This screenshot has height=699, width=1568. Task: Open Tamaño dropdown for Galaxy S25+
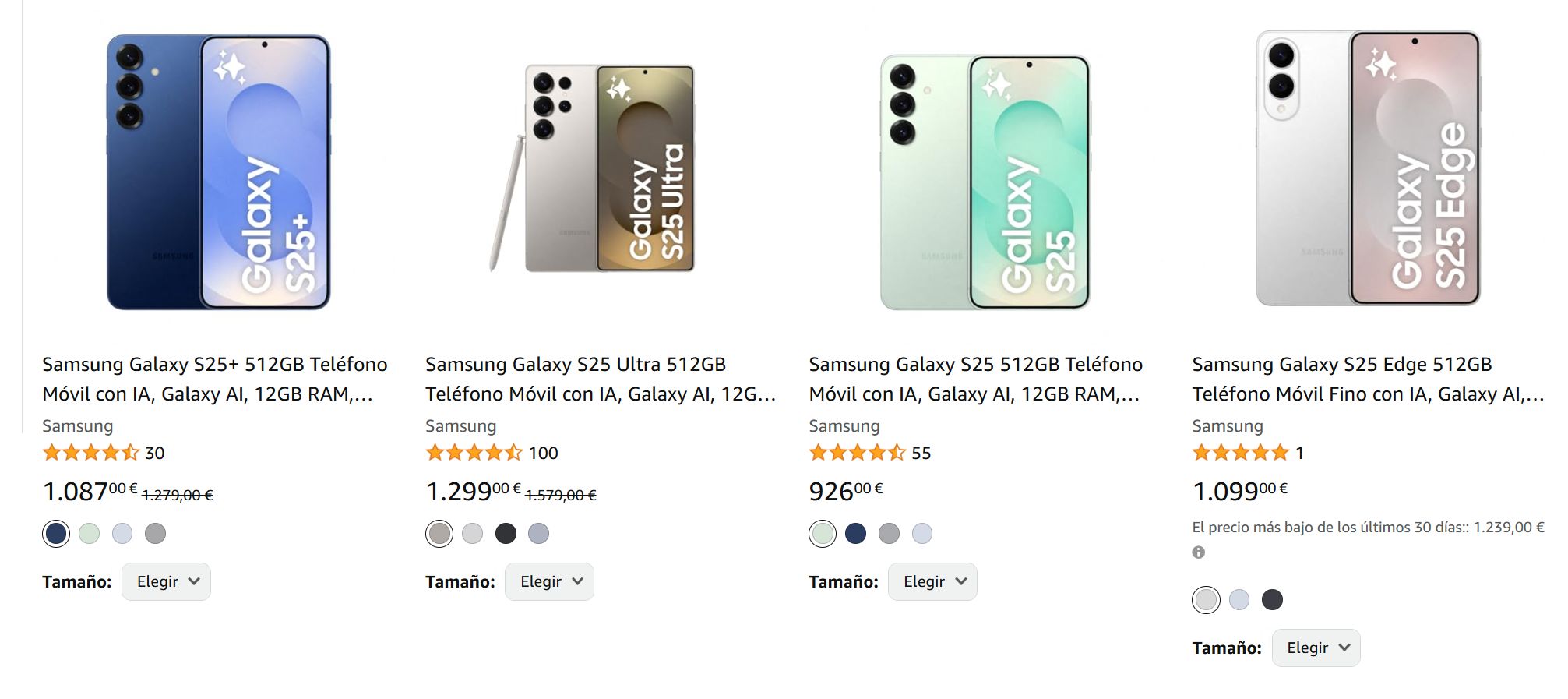coord(166,582)
